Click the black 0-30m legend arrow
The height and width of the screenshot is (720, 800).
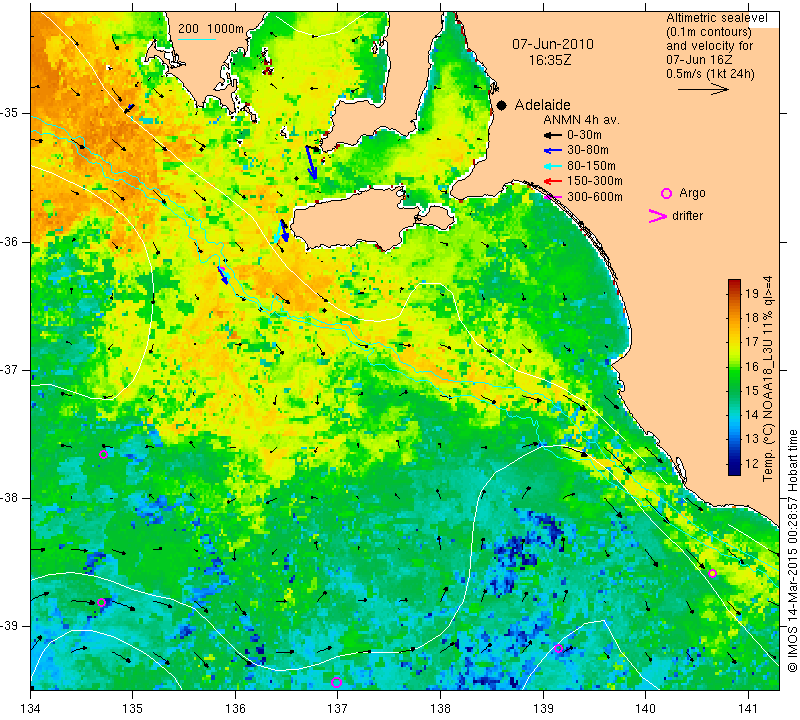pos(552,136)
